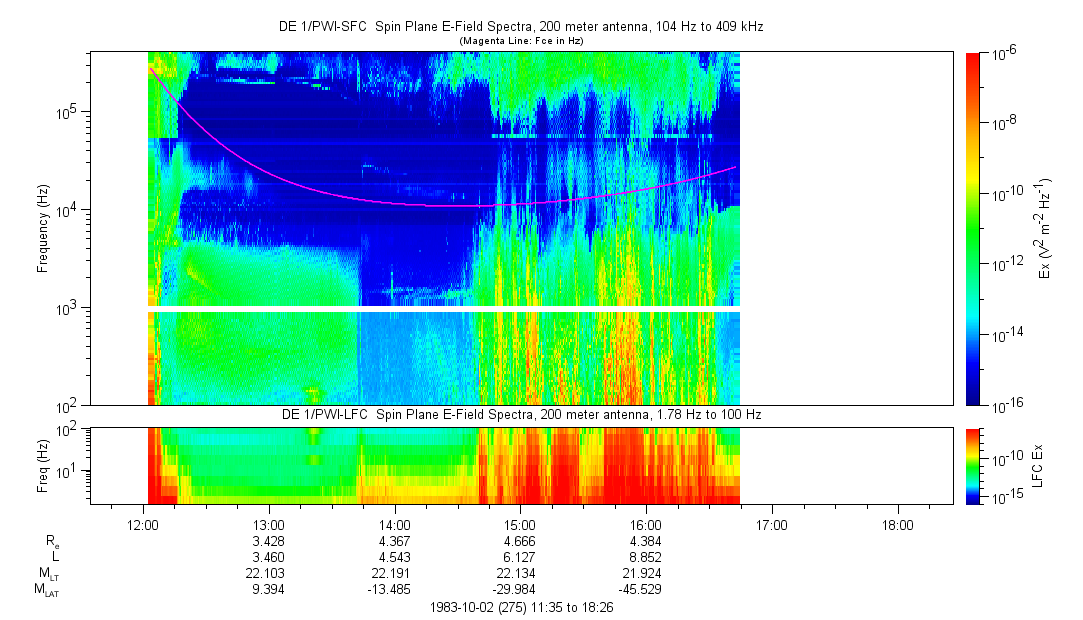This screenshot has width=1083, height=620.
Task: Select the 18:00 time axis tick label
Action: pos(898,524)
